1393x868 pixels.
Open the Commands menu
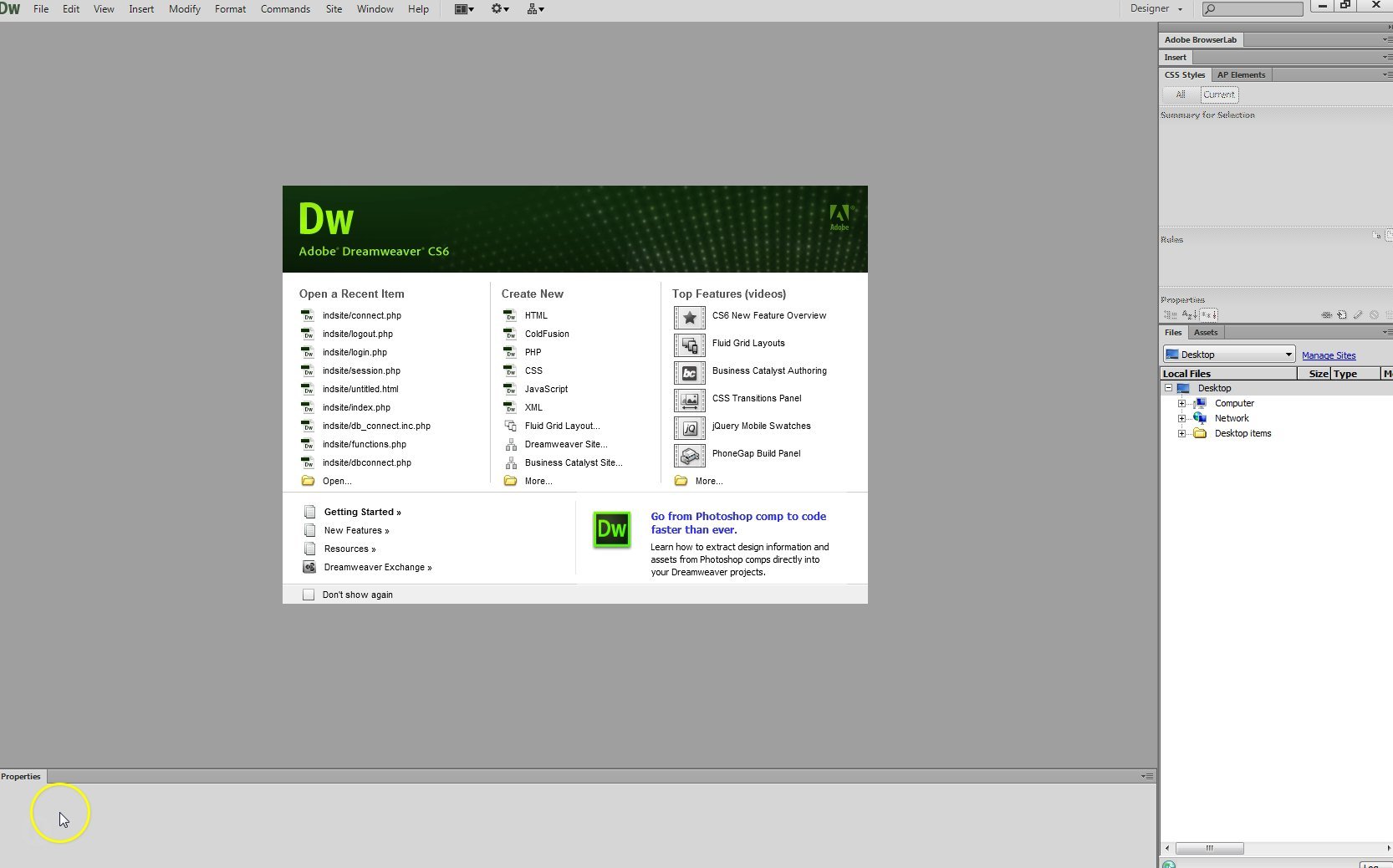point(285,9)
